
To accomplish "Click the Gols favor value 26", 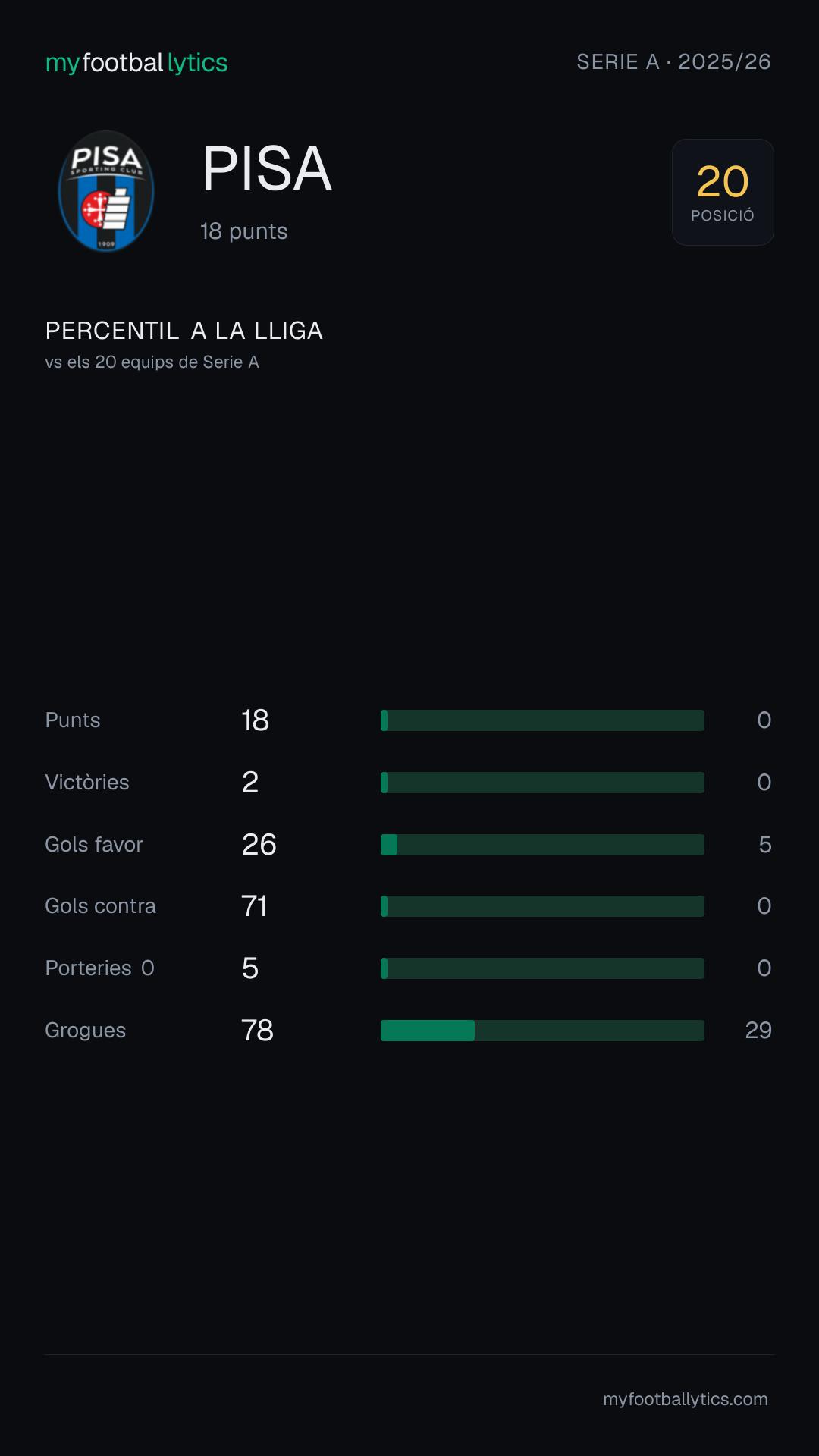I will (x=259, y=845).
